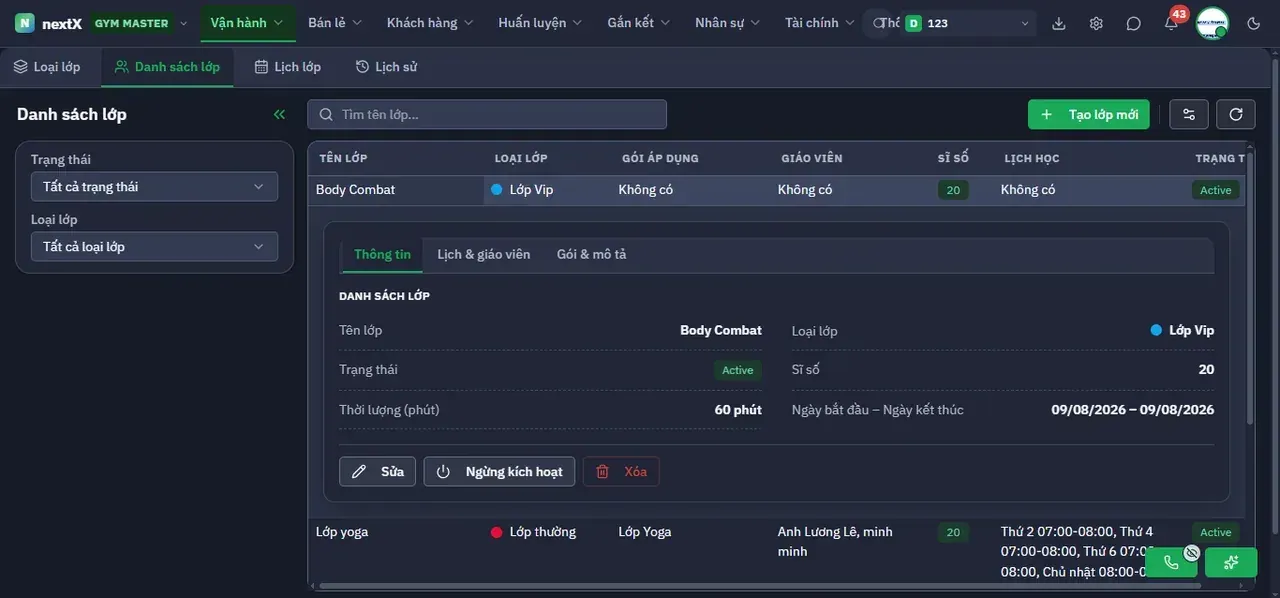The width and height of the screenshot is (1280, 598).
Task: Open the chat bubble icon
Action: coord(1133,23)
